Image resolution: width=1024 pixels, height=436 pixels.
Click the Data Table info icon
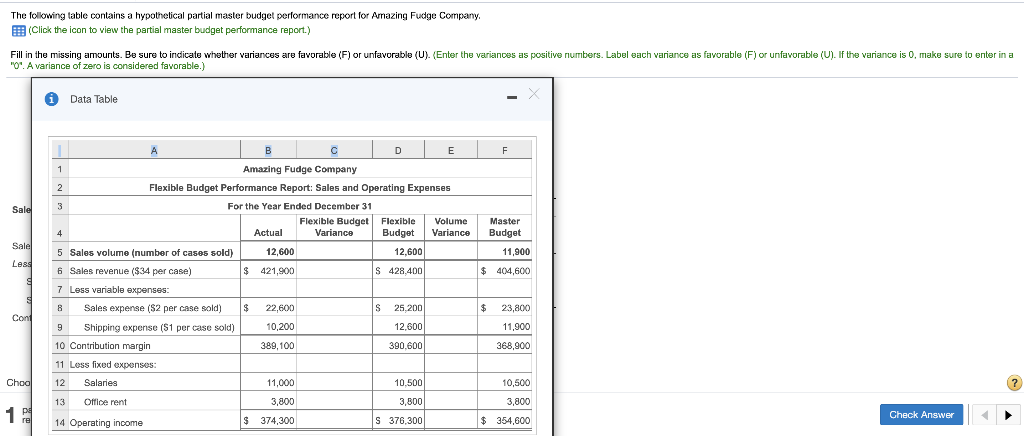coord(51,99)
